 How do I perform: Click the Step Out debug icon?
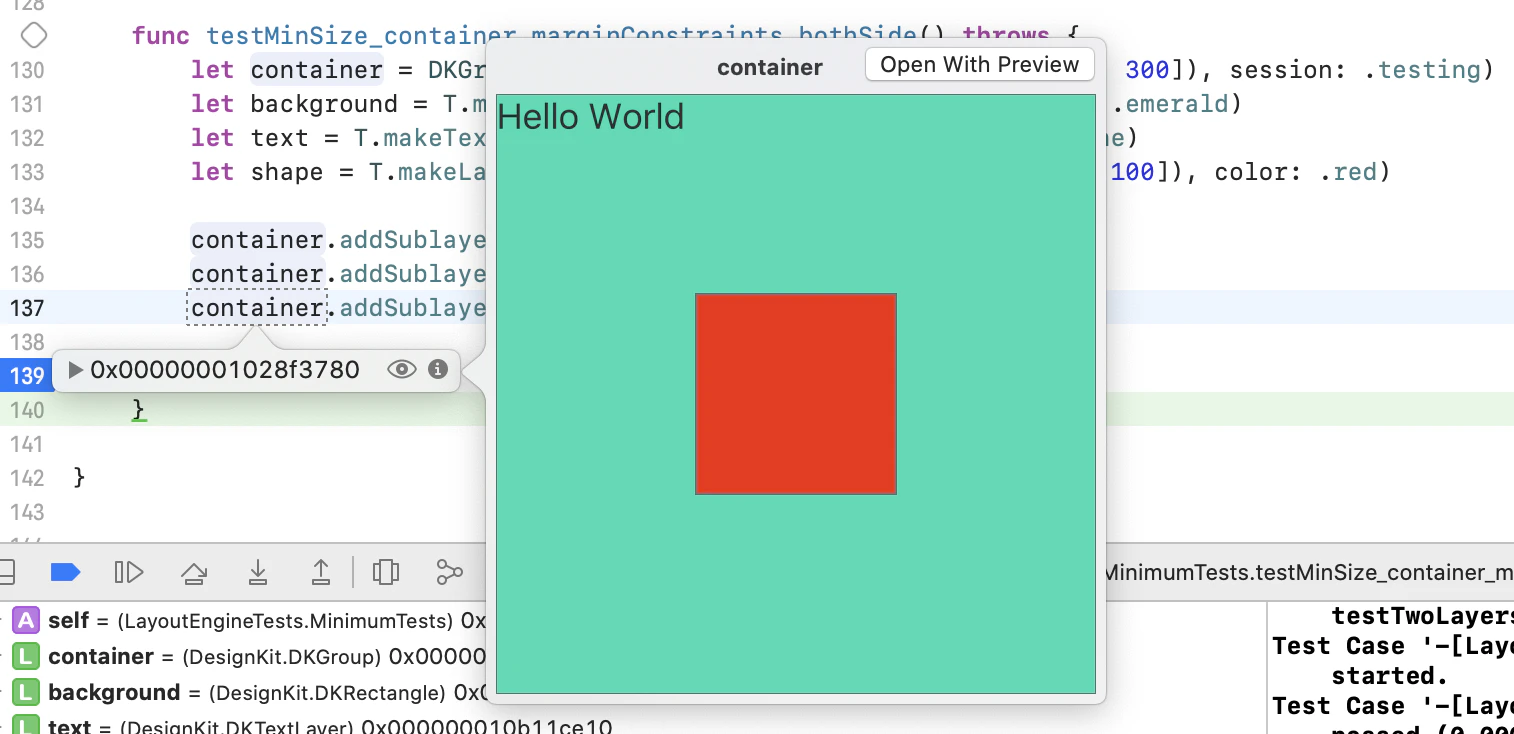[x=321, y=572]
